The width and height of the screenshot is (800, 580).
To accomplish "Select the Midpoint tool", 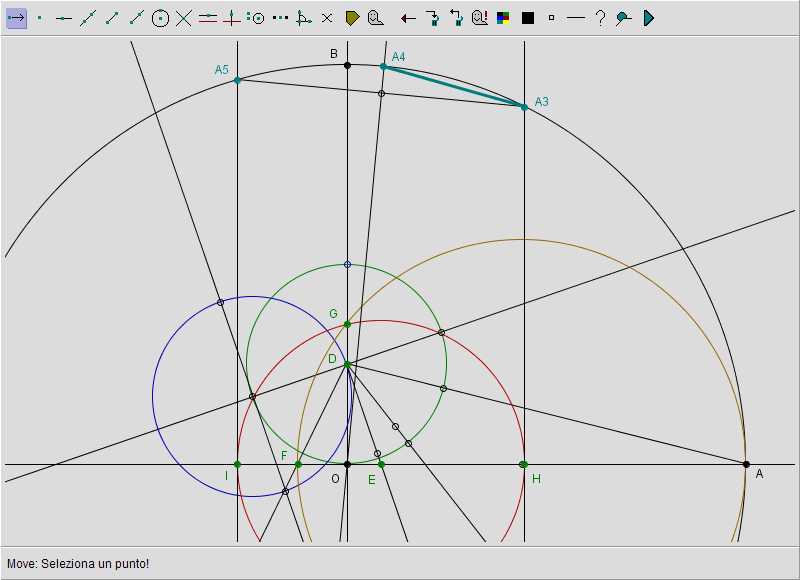I will point(280,18).
